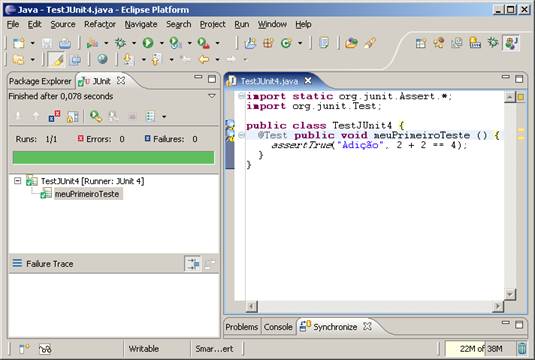535x360 pixels.
Task: Click the Next Annotation icon
Action: 128,60
